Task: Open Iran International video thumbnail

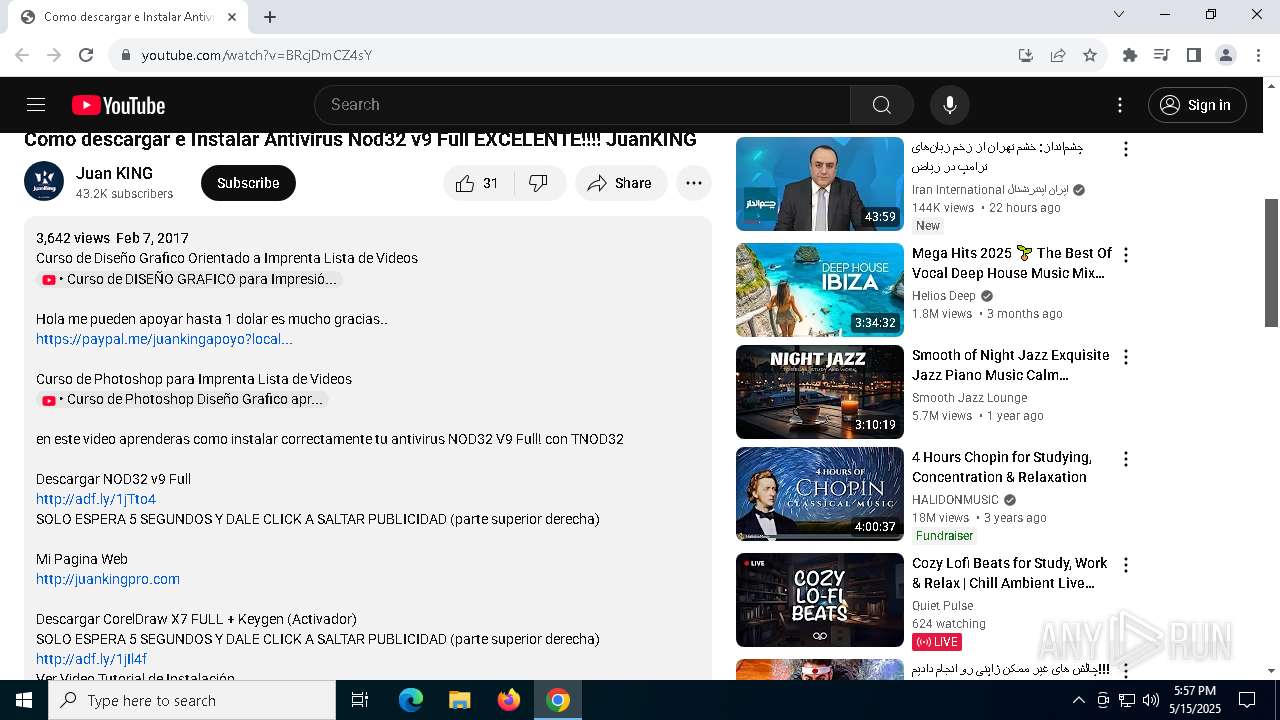Action: pos(820,184)
